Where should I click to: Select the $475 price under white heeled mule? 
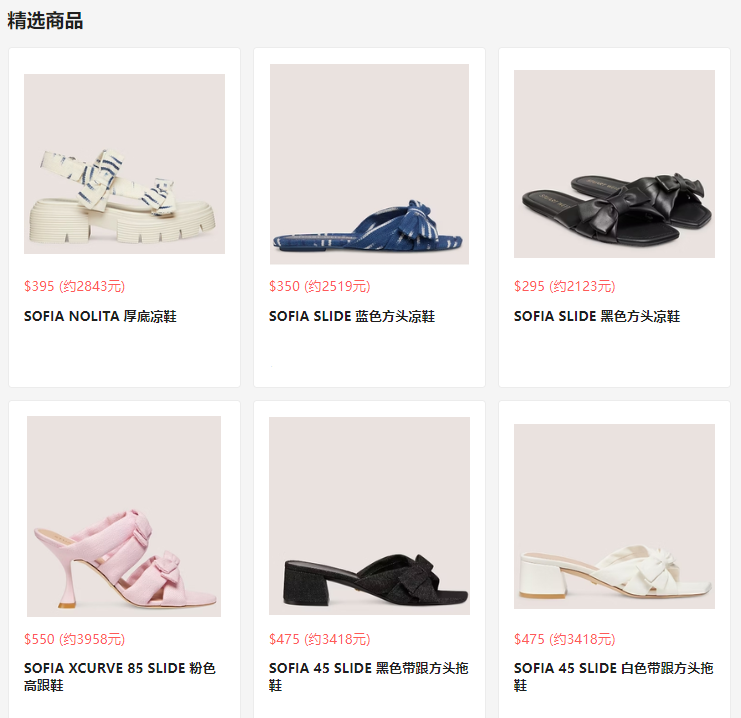click(x=565, y=639)
